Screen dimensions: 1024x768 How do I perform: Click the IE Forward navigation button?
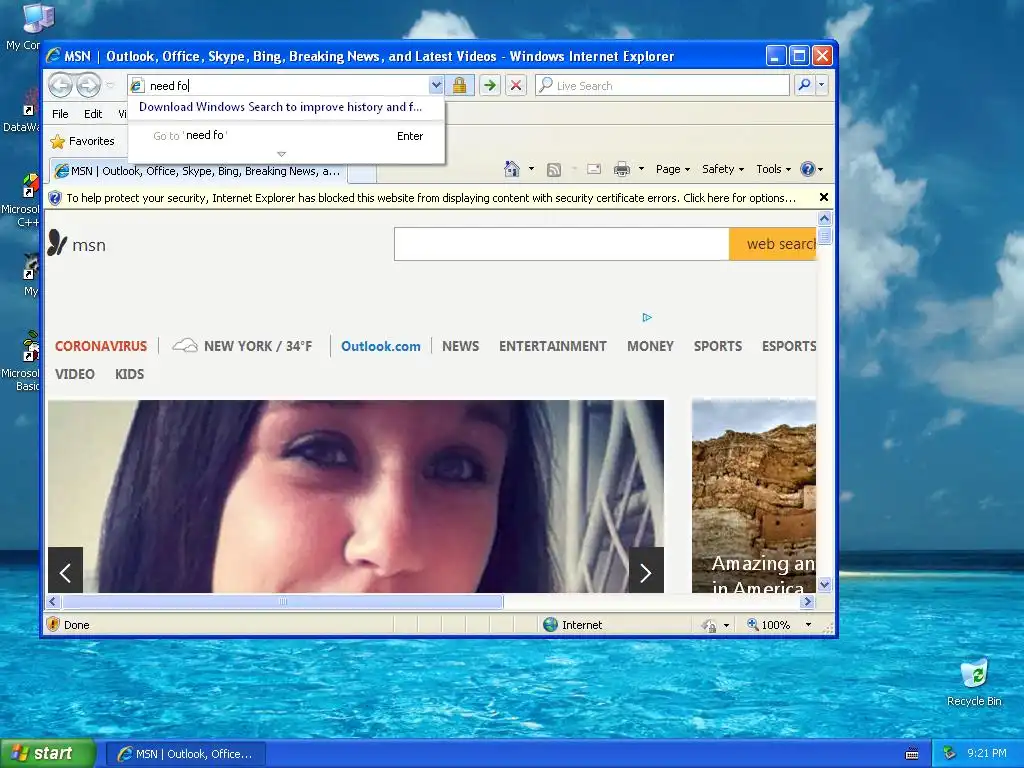pos(89,85)
